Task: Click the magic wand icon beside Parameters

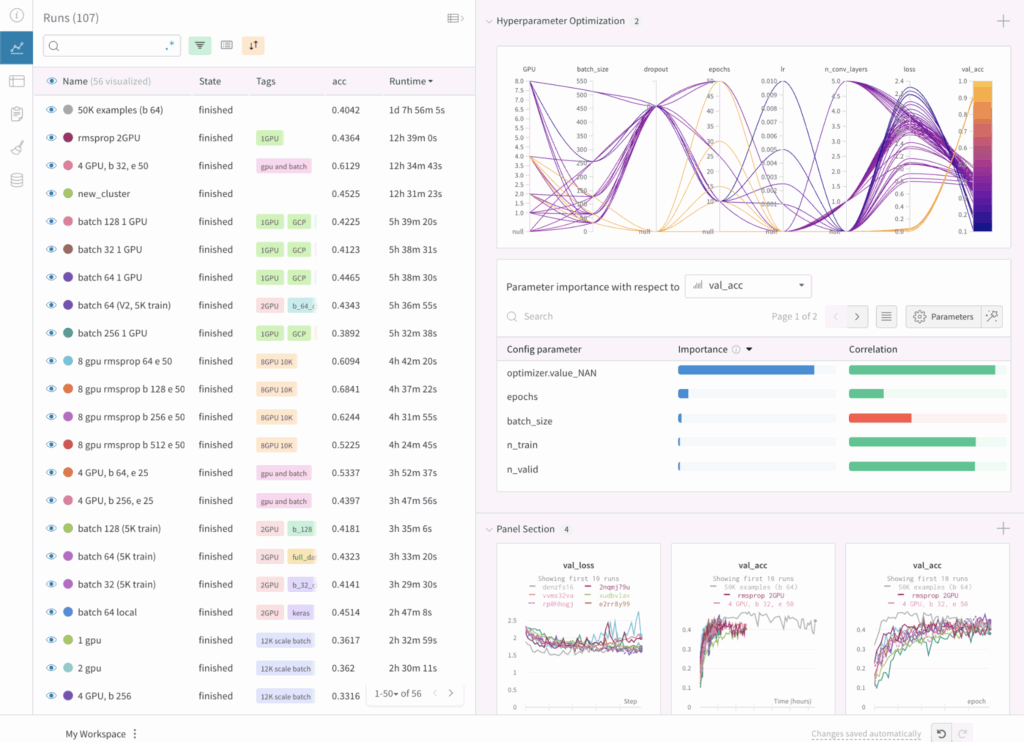Action: [x=991, y=315]
